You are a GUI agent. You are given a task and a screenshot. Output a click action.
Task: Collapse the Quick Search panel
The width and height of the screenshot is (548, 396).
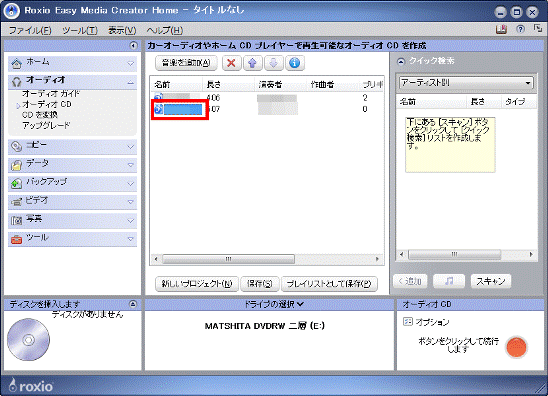click(401, 62)
